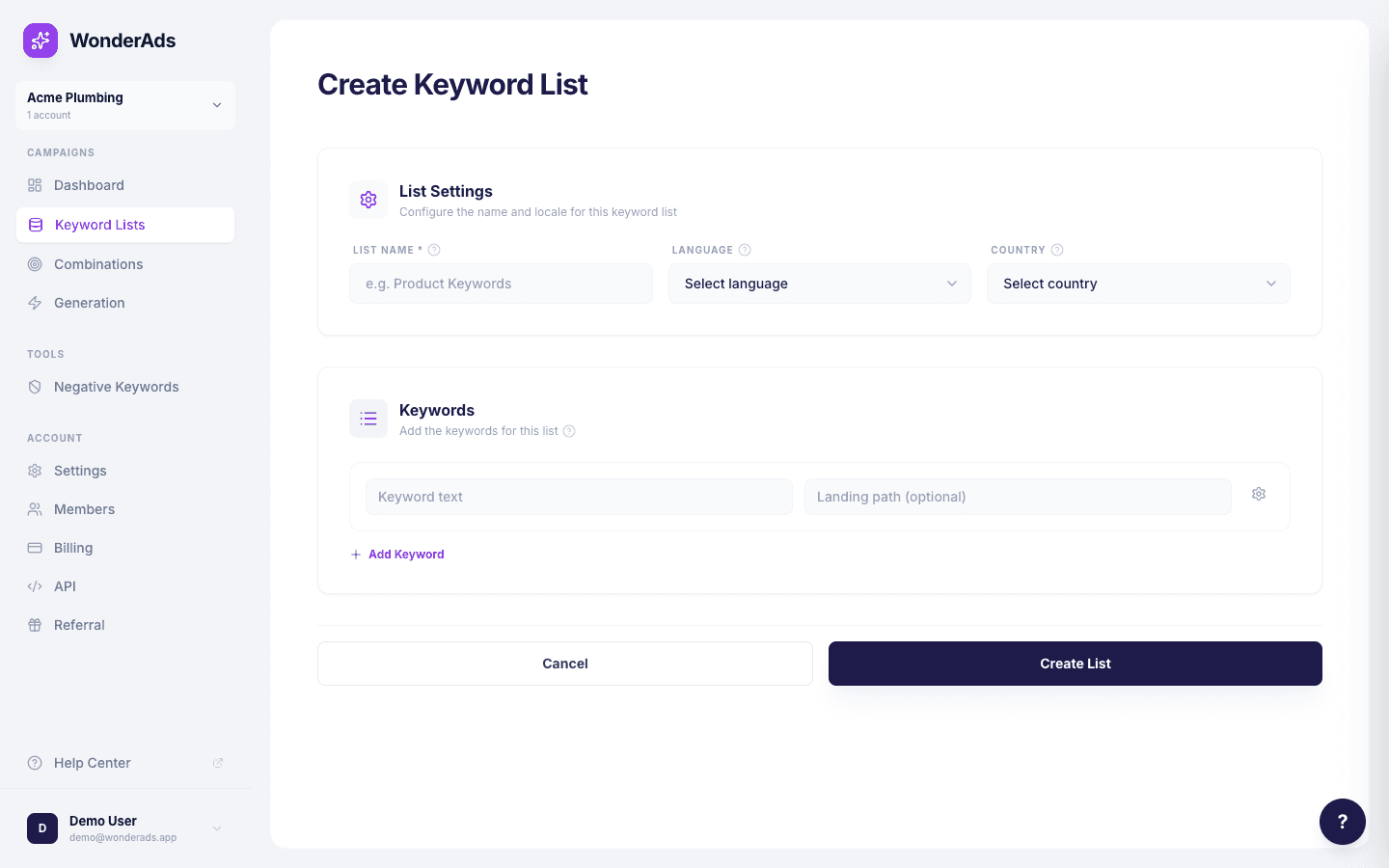Open the Members page
This screenshot has width=1389, height=868.
(84, 508)
